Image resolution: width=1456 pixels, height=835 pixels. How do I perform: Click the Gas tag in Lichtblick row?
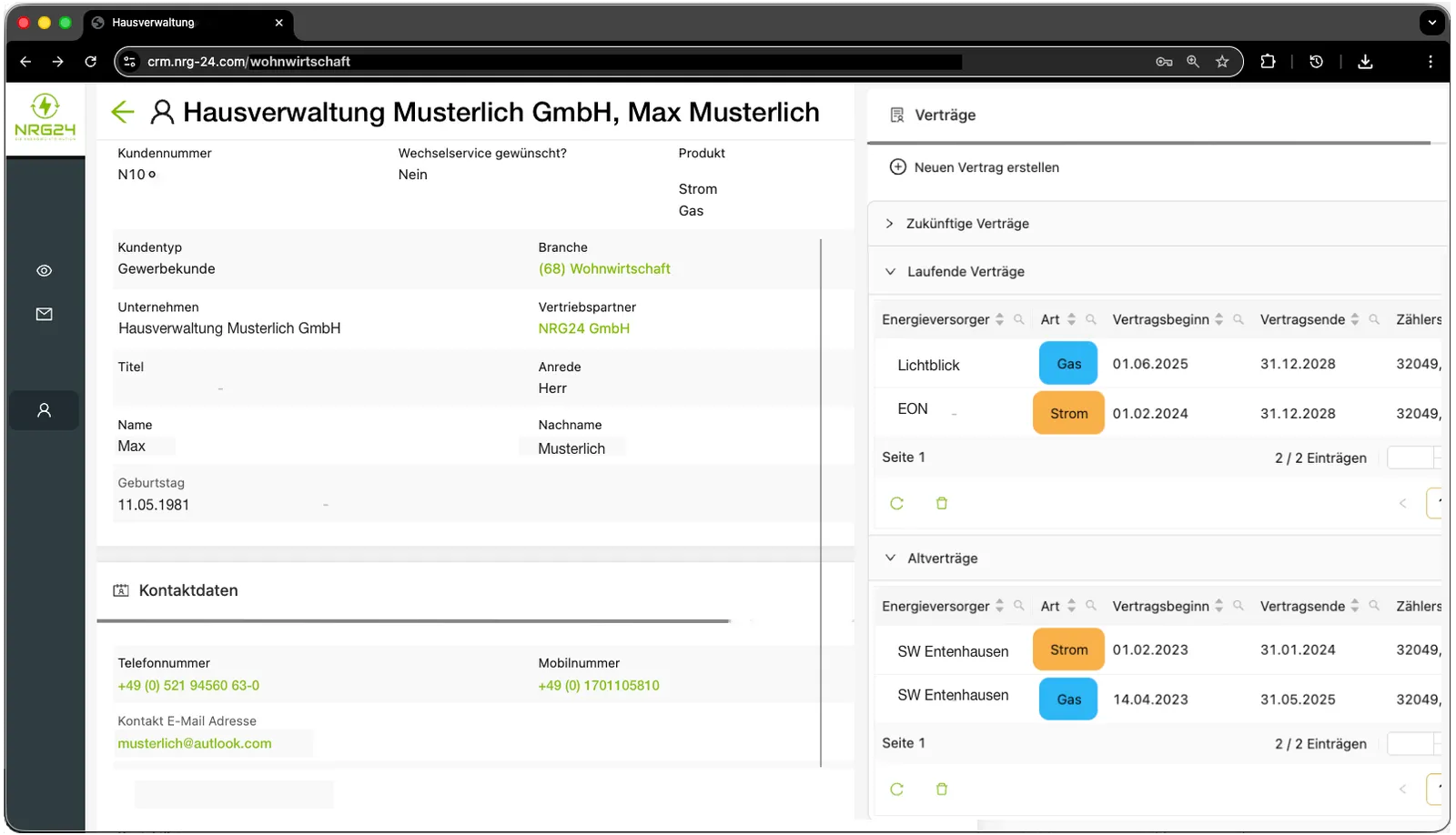click(1068, 364)
